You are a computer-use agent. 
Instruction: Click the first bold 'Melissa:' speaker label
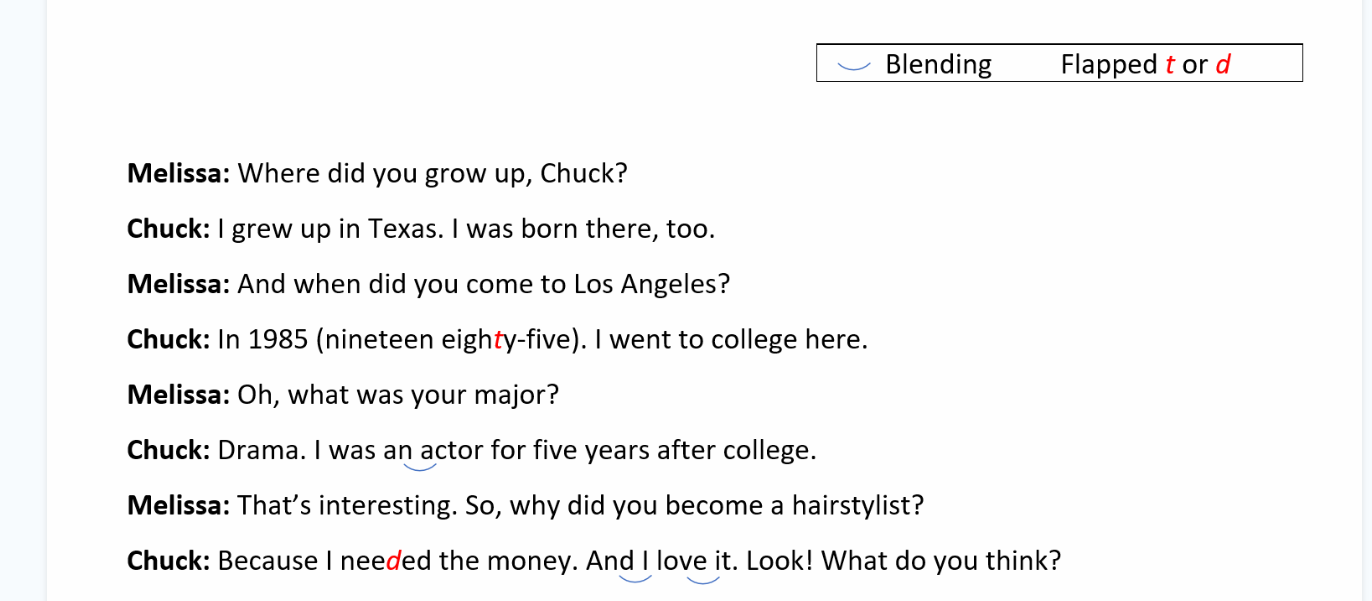pyautogui.click(x=179, y=174)
